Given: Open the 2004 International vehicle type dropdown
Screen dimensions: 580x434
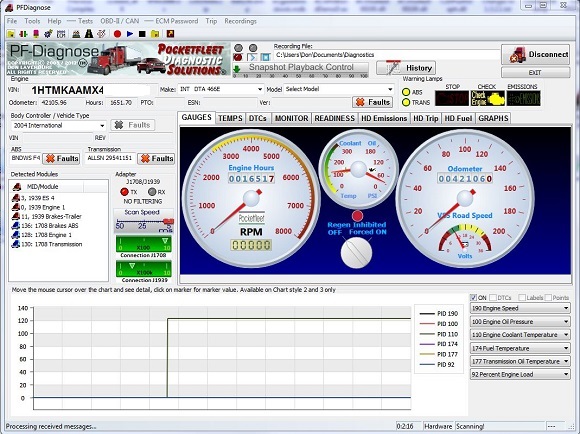Looking at the screenshot, I should (x=58, y=125).
